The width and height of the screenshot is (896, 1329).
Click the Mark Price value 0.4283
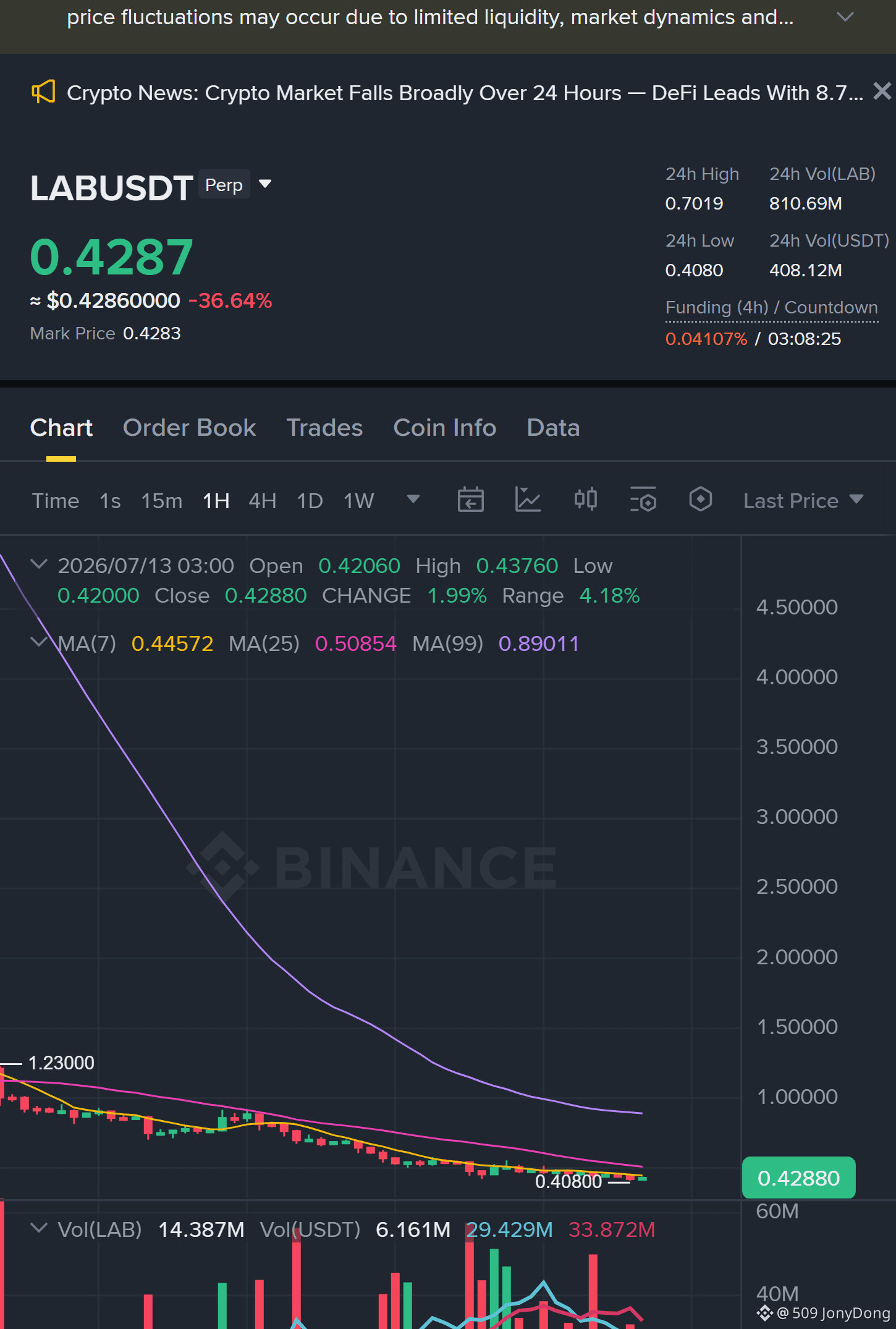(152, 334)
